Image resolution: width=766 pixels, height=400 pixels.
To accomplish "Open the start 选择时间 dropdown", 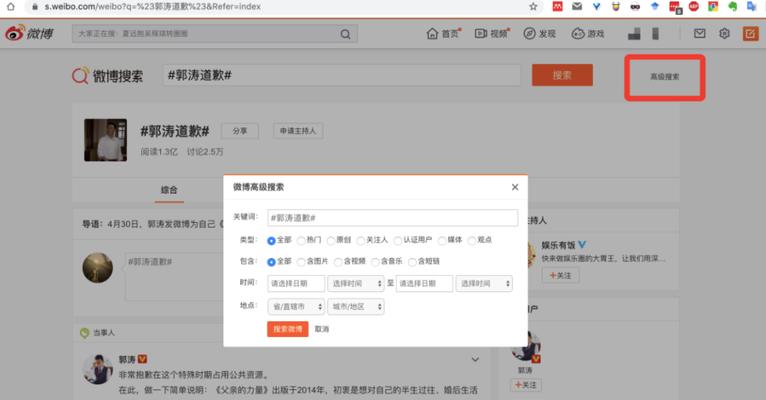I will tap(356, 283).
